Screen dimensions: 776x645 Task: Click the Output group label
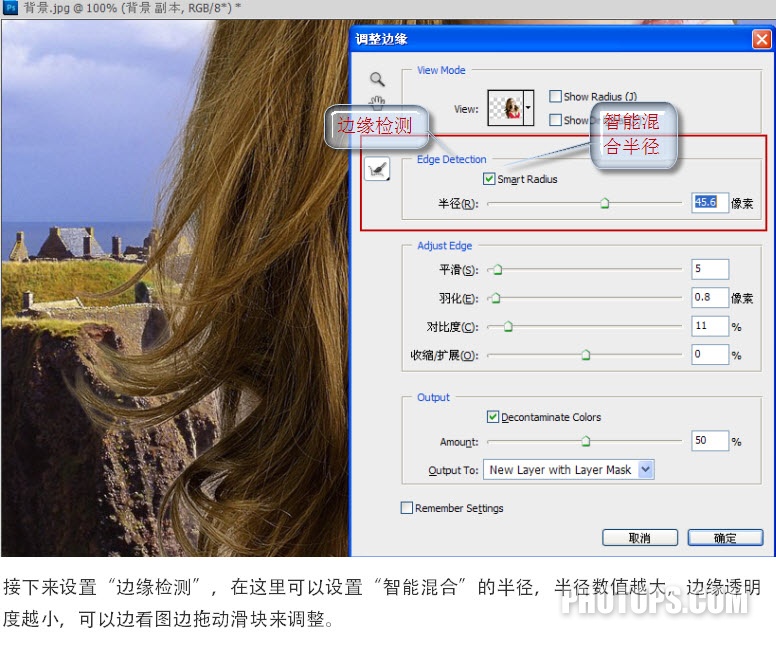pos(433,397)
